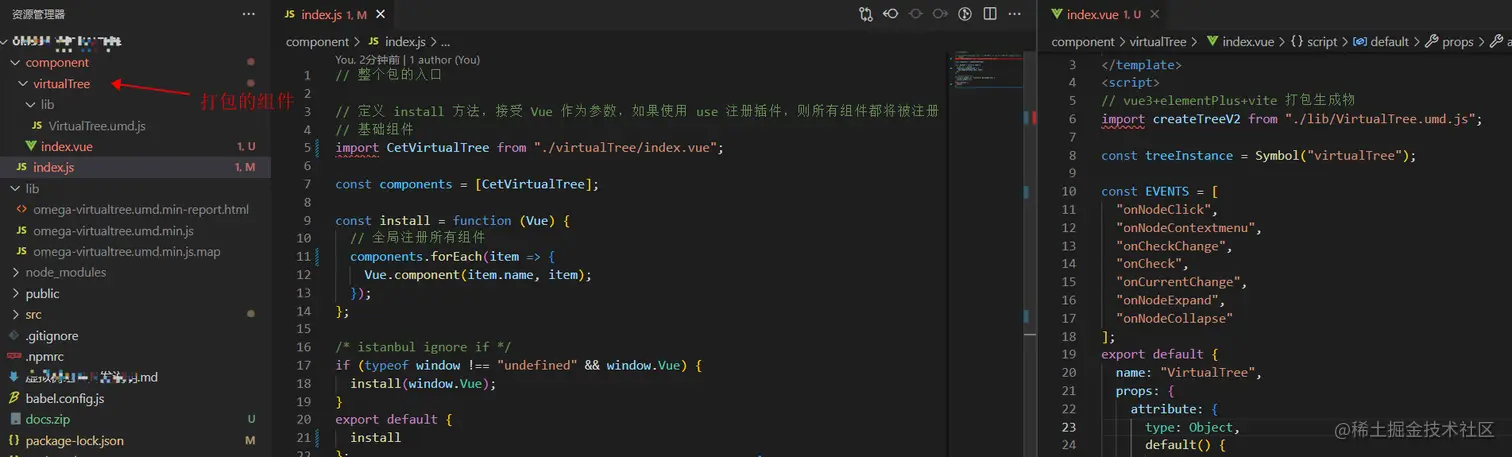Click 'component' breadcrumb in index.vue editor
The width and height of the screenshot is (1512, 457).
coord(1083,42)
